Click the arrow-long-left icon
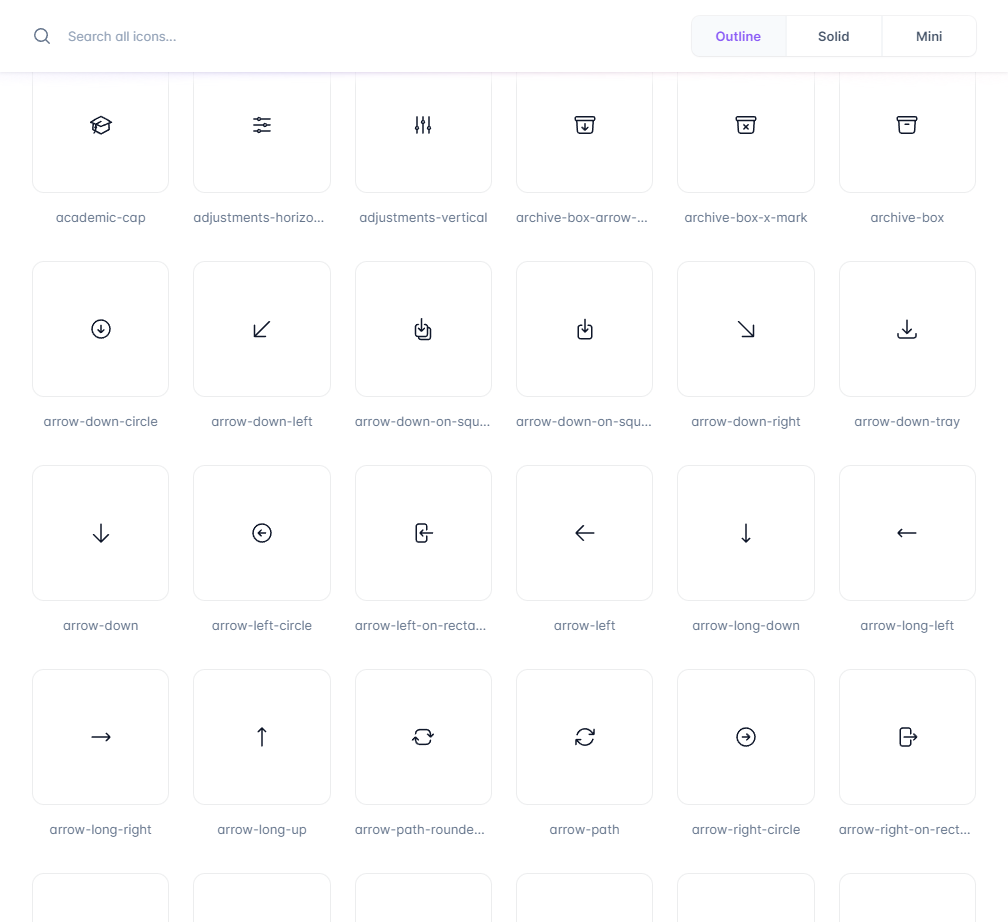This screenshot has width=1008, height=922. point(907,533)
